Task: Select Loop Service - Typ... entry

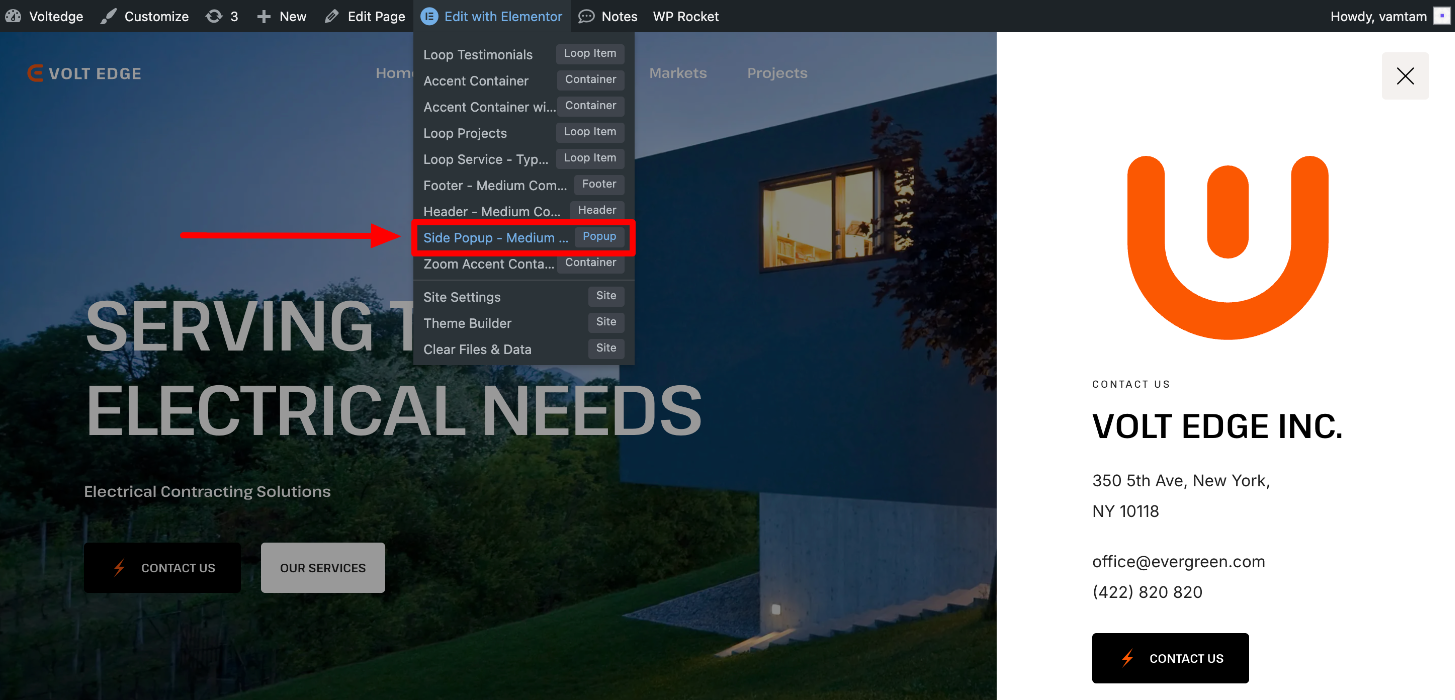Action: pos(523,158)
